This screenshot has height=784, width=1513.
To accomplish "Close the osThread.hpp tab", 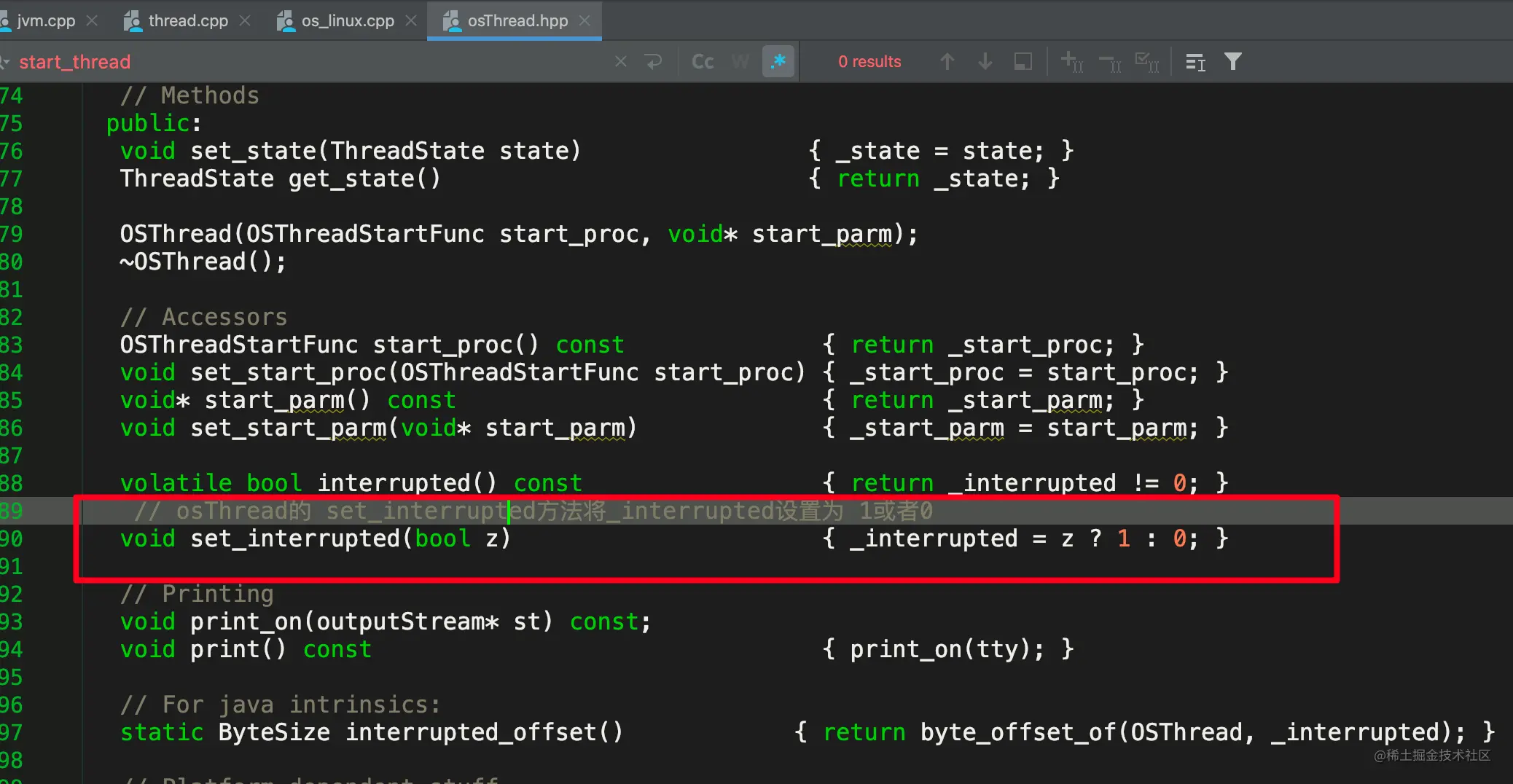I will pos(585,21).
